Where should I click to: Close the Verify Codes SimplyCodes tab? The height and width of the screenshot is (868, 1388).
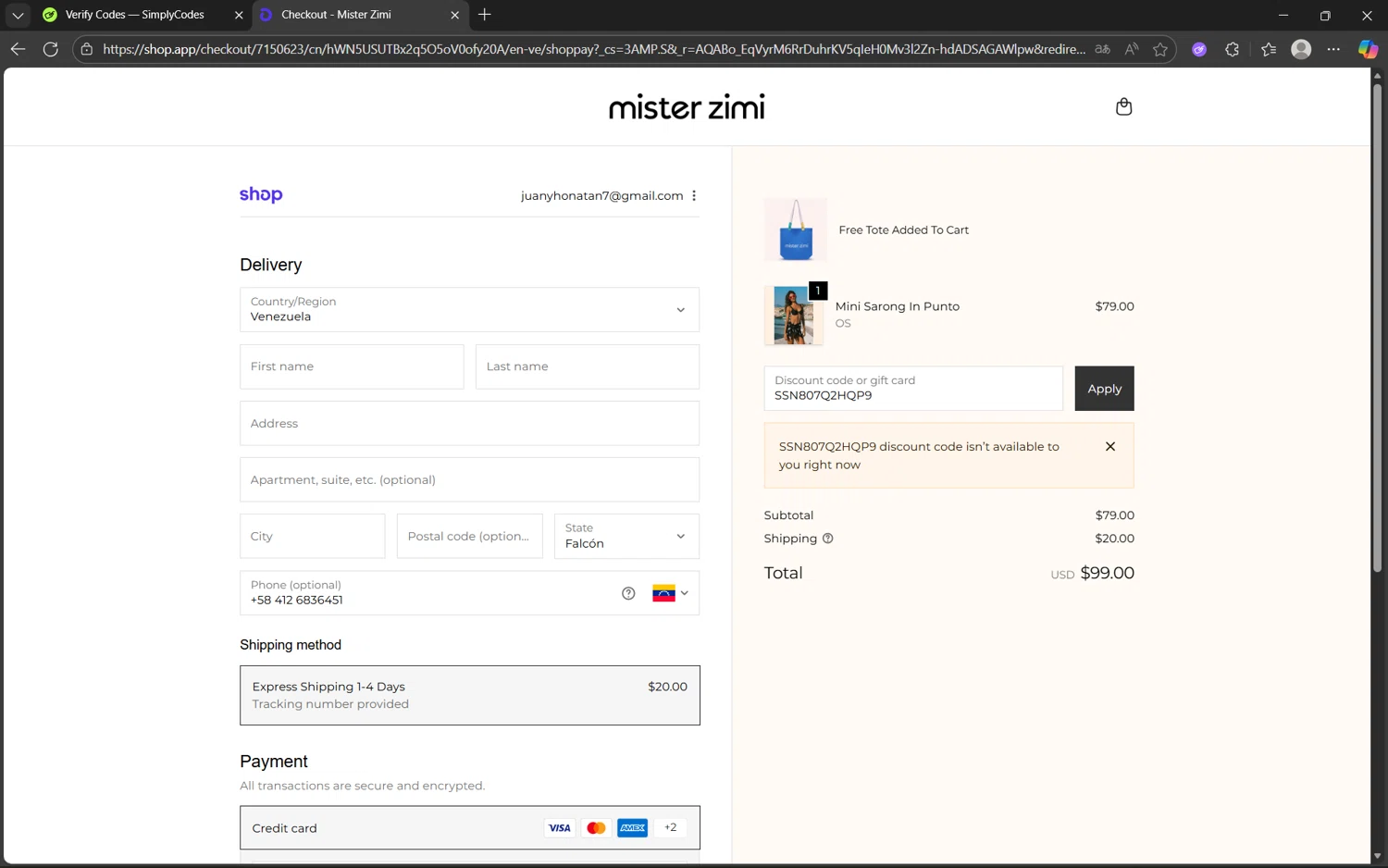coord(239,15)
